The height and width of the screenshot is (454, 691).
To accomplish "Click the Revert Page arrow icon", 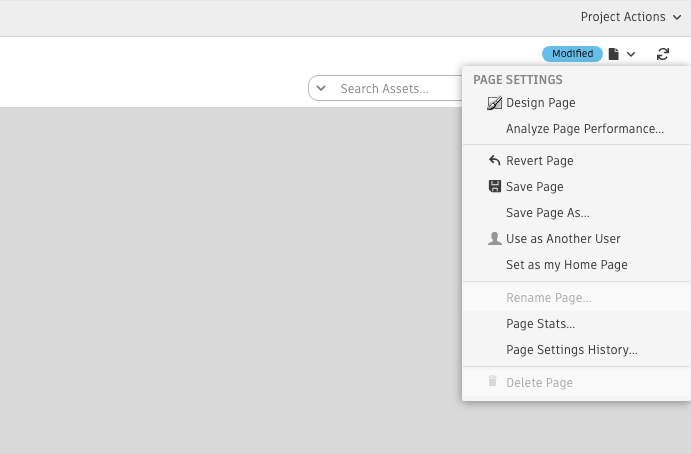I will click(494, 160).
